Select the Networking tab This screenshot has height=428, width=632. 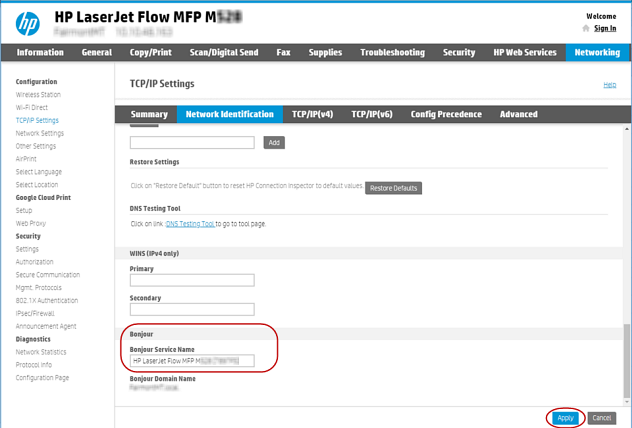[x=597, y=52]
